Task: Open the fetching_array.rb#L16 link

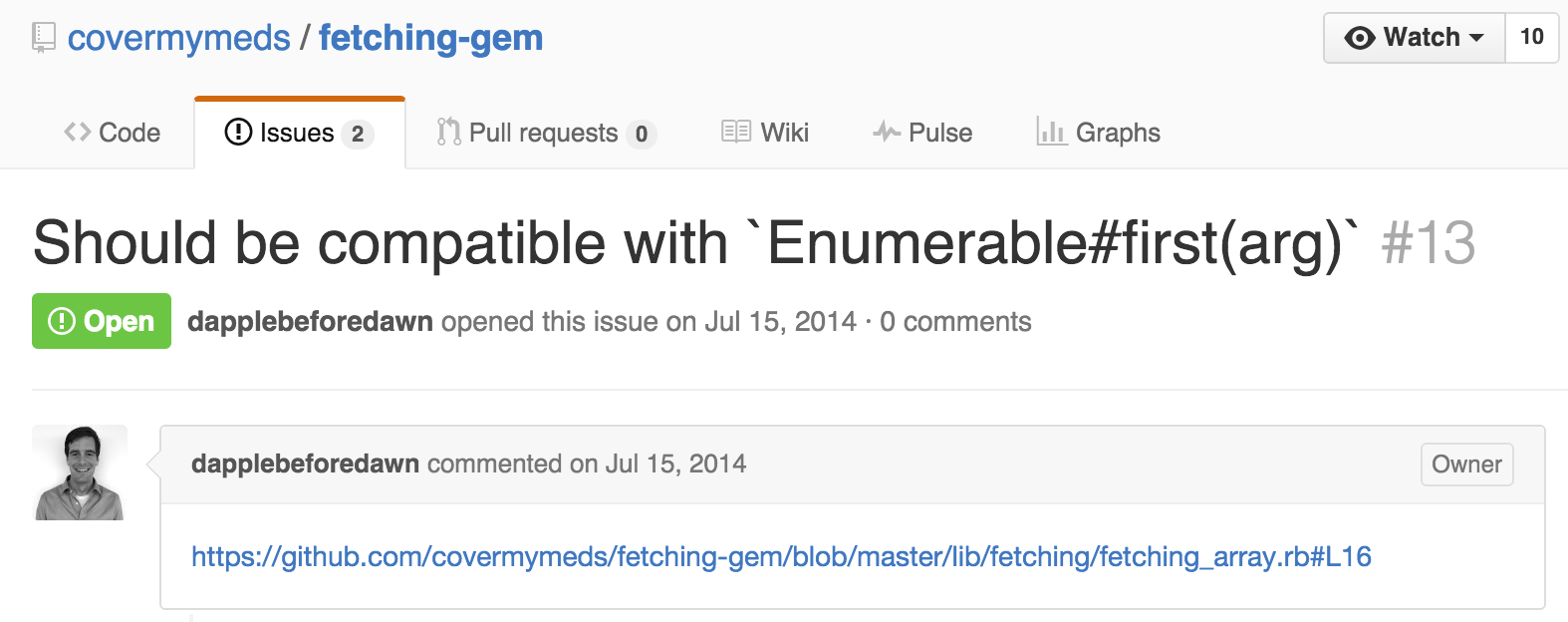Action: 781,556
